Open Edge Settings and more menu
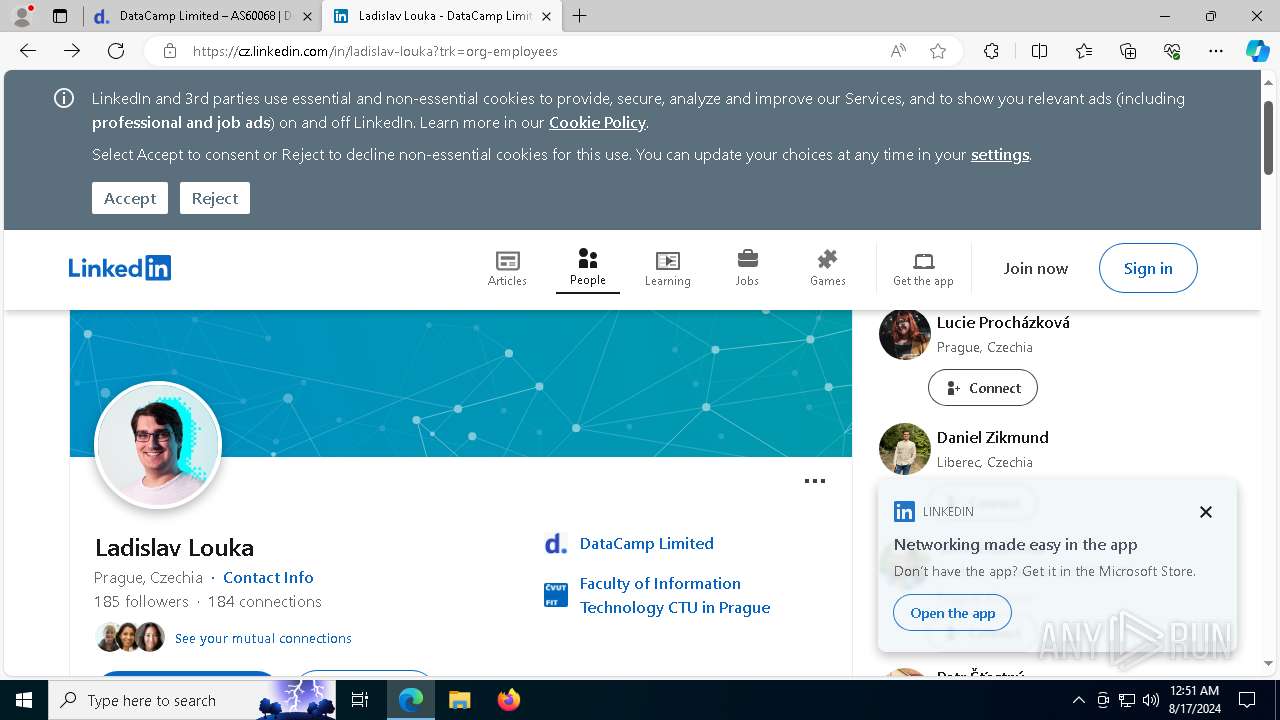Image resolution: width=1280 pixels, height=720 pixels. coord(1216,51)
